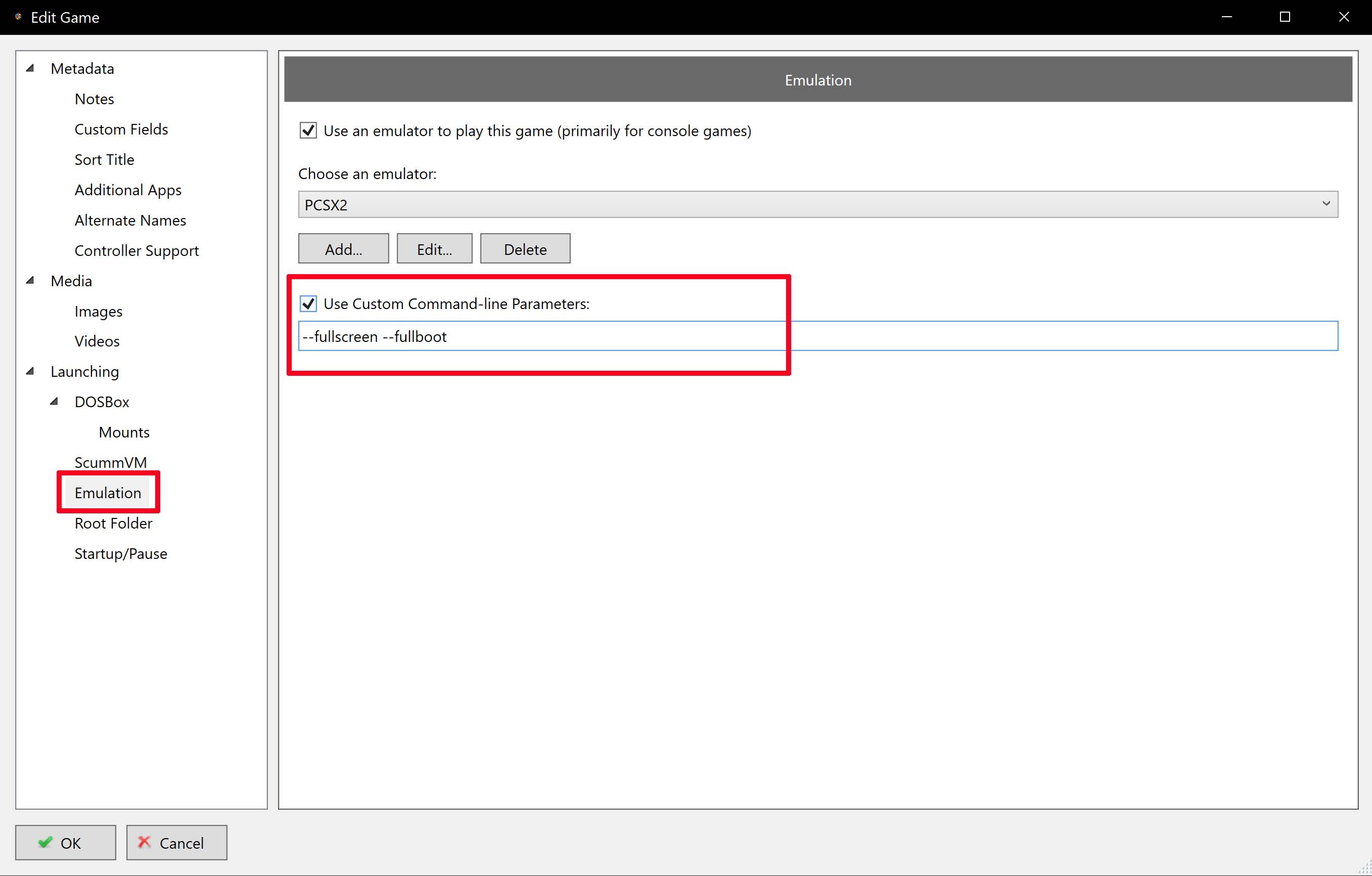Select the Metadata tree heading

[82, 68]
